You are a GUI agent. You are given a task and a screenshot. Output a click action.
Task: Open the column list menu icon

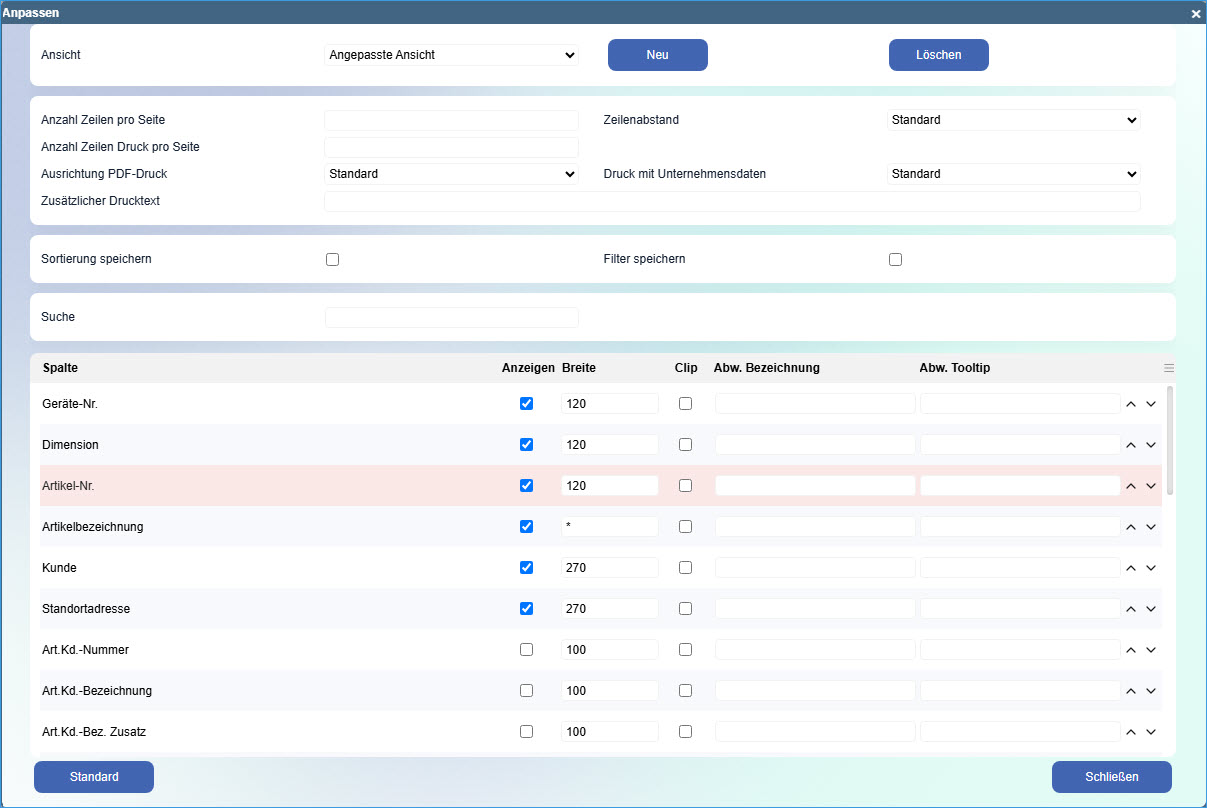[1169, 368]
